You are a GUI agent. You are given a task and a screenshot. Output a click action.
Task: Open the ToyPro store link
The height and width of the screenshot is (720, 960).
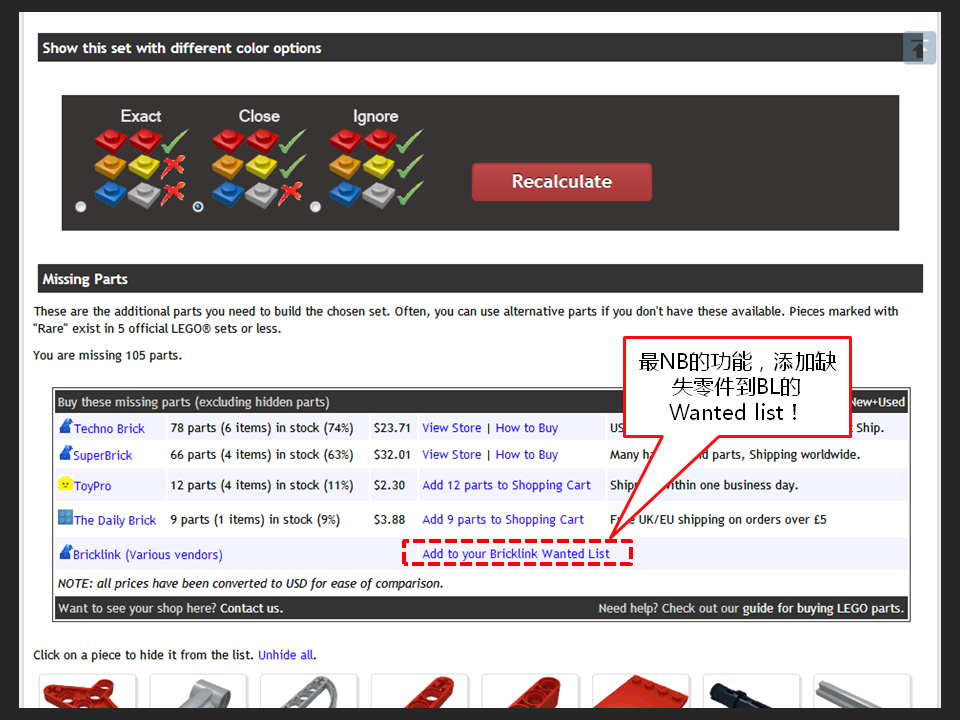click(x=92, y=486)
